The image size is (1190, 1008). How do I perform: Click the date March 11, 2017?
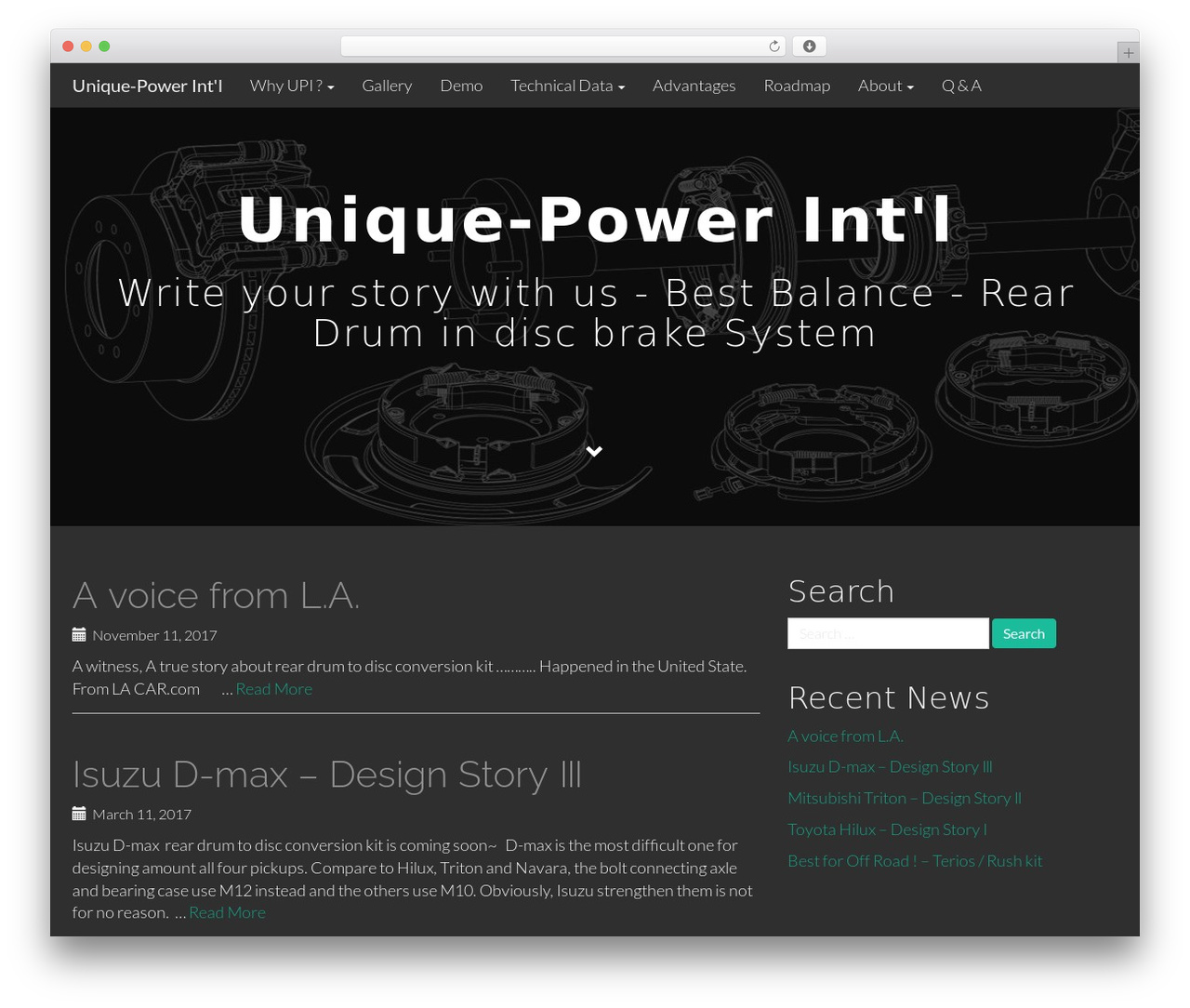click(141, 815)
